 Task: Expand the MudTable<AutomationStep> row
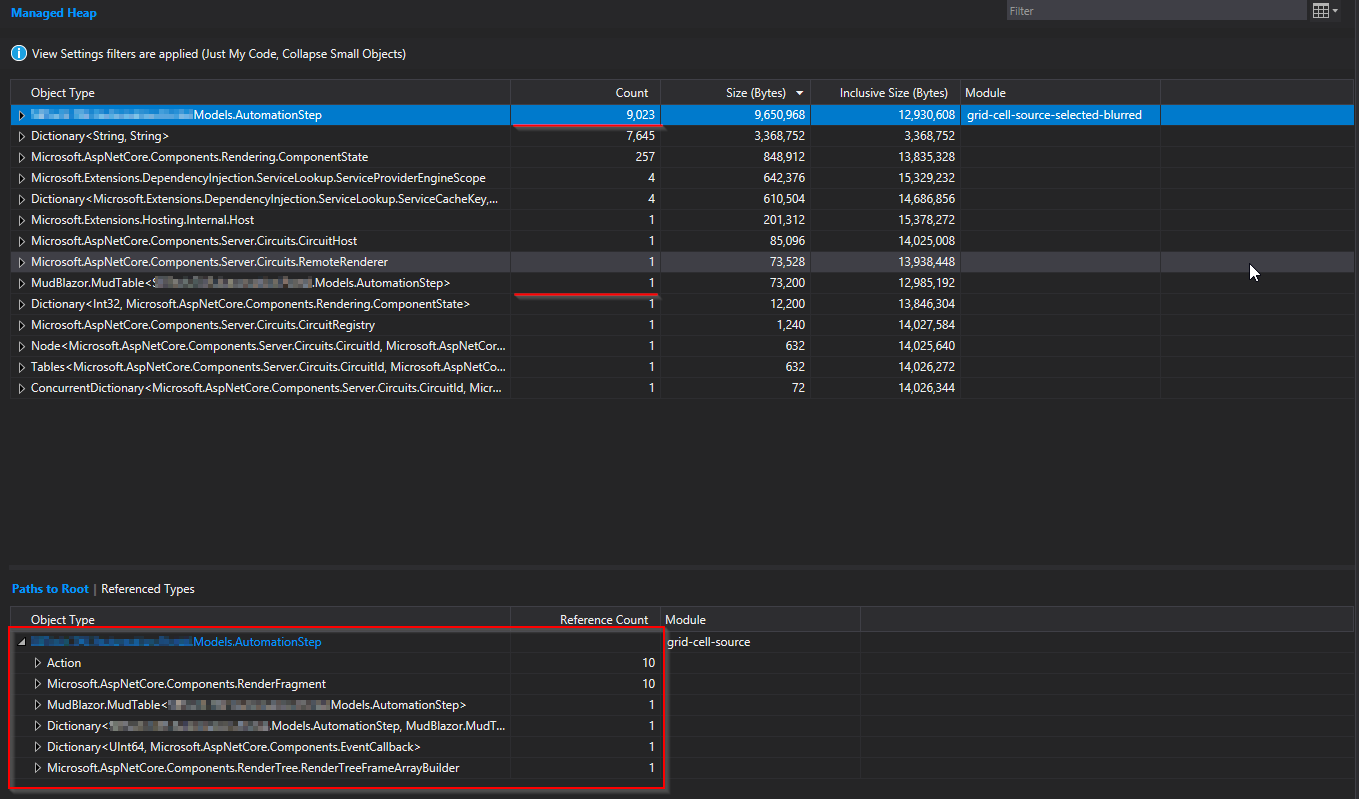click(x=37, y=704)
